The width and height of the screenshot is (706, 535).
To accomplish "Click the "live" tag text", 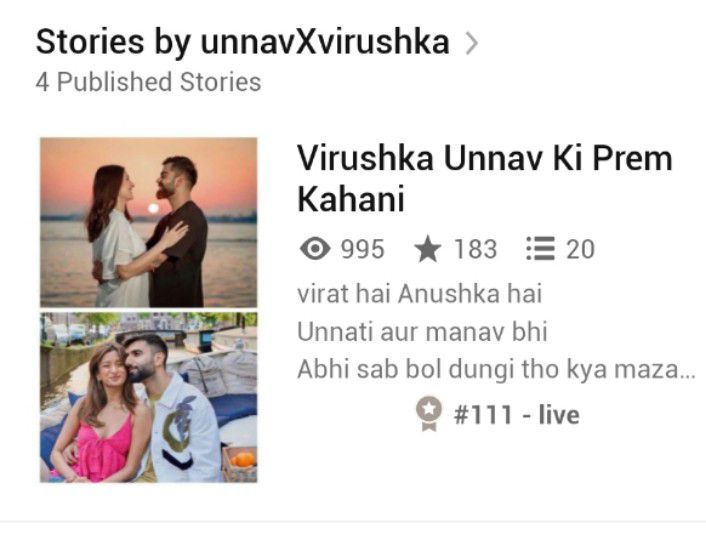I will (559, 415).
